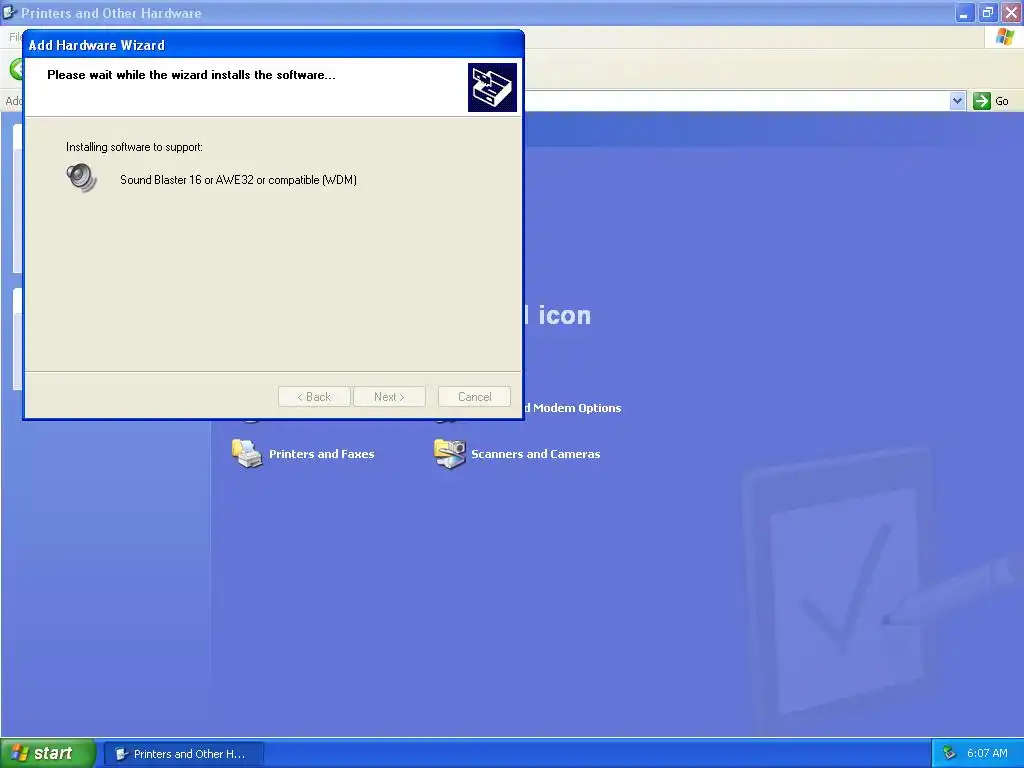Close the Printers and Other Hardware window
The height and width of the screenshot is (768, 1024).
point(1011,12)
